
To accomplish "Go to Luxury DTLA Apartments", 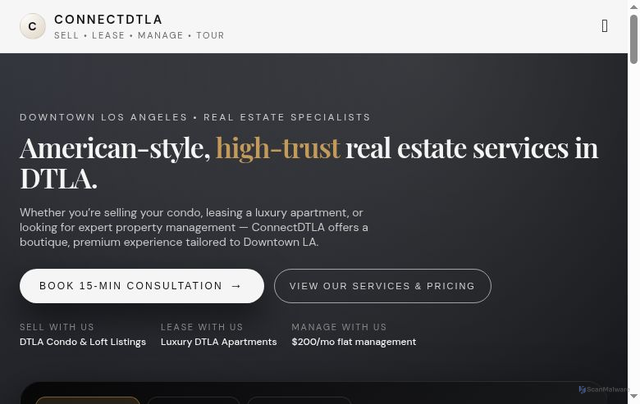I will [219, 342].
